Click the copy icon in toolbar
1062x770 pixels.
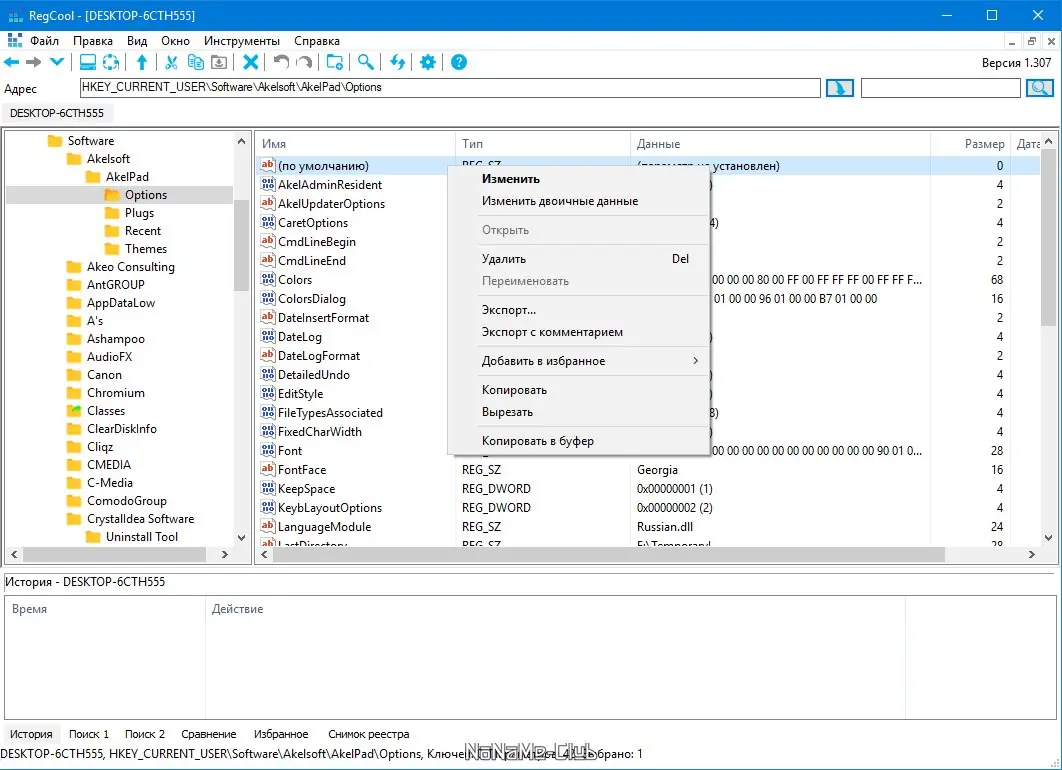tap(196, 63)
